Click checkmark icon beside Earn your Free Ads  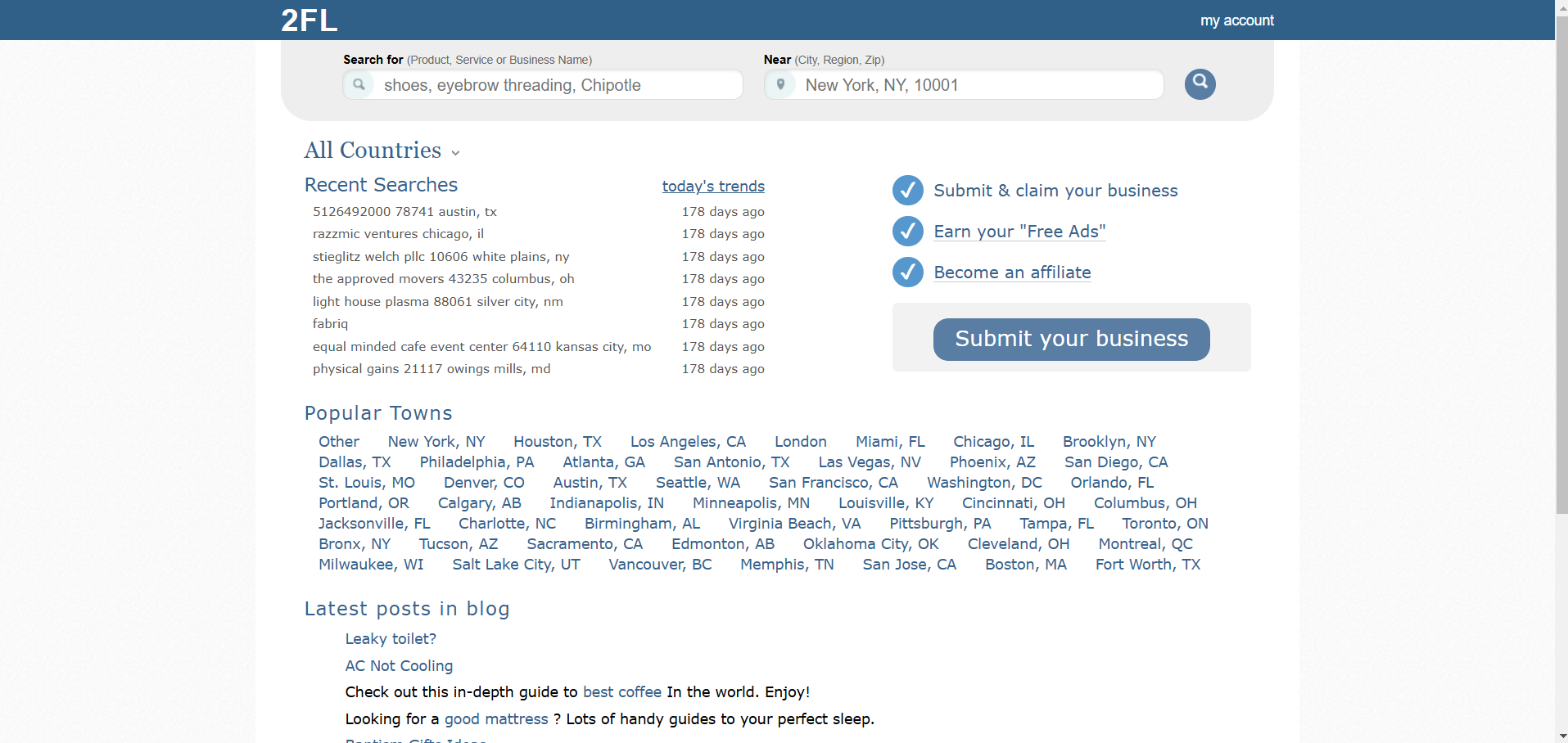[907, 231]
